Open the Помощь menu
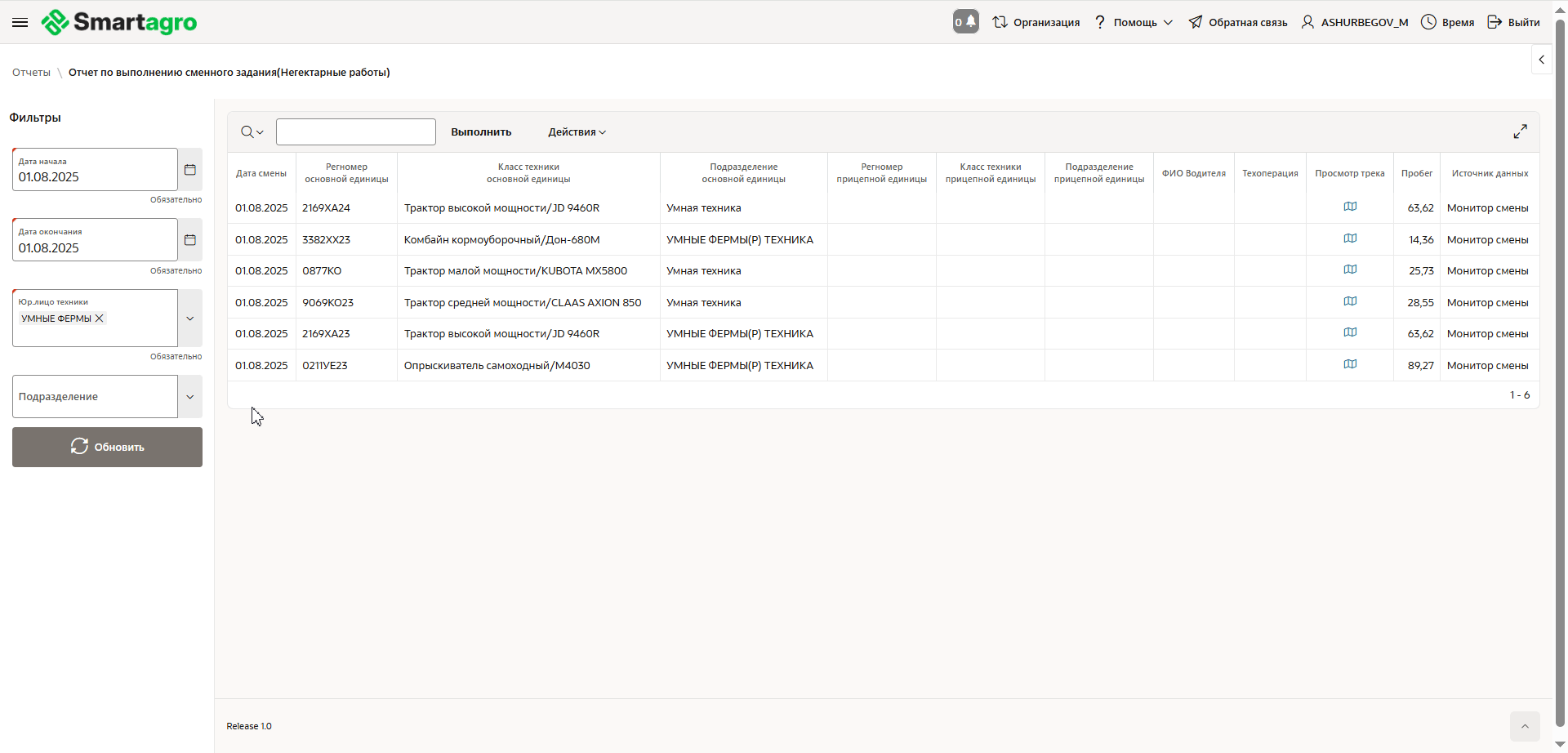1568x753 pixels. pyautogui.click(x=1134, y=23)
